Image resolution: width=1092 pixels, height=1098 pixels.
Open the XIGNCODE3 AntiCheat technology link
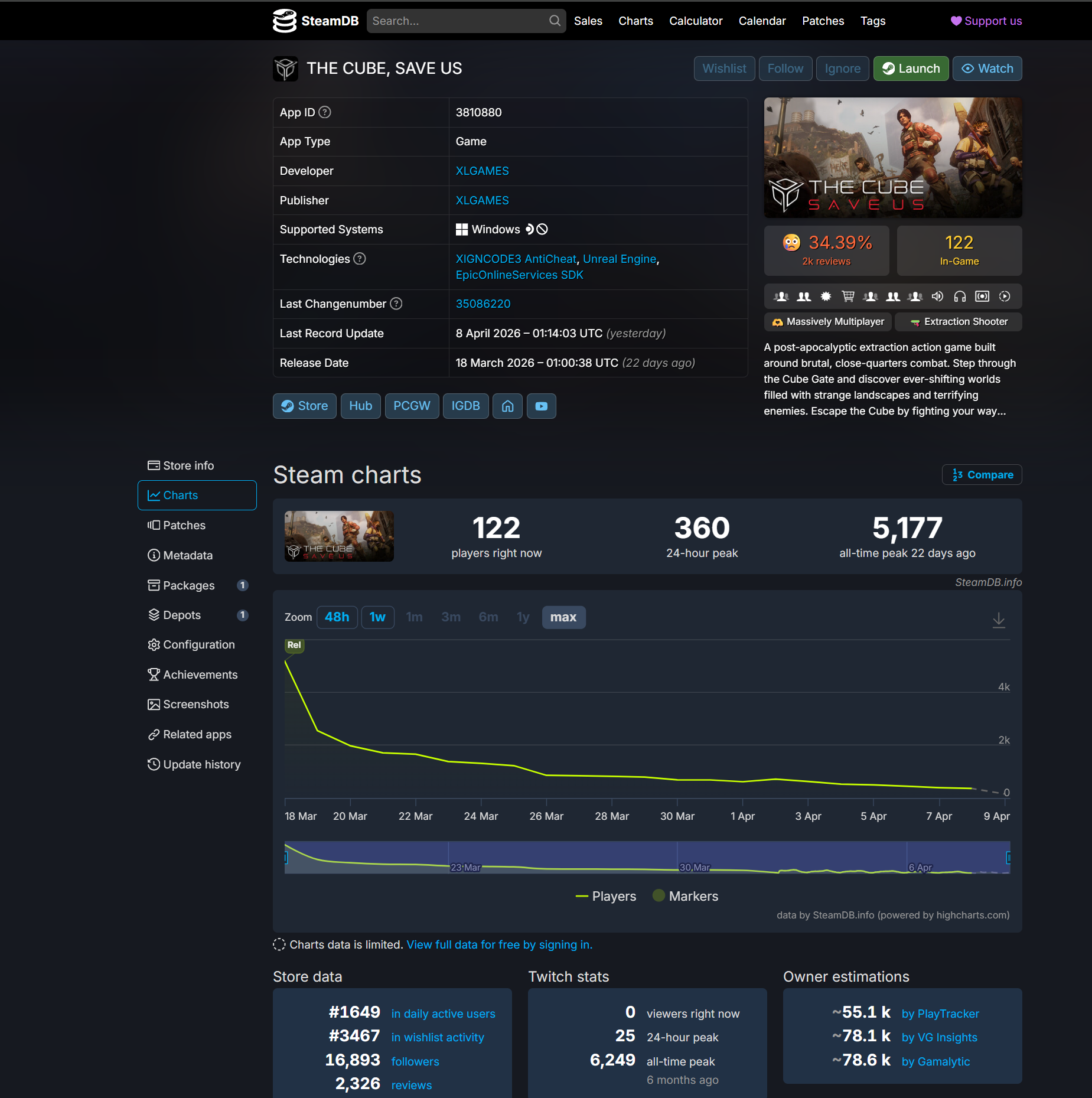pos(516,259)
